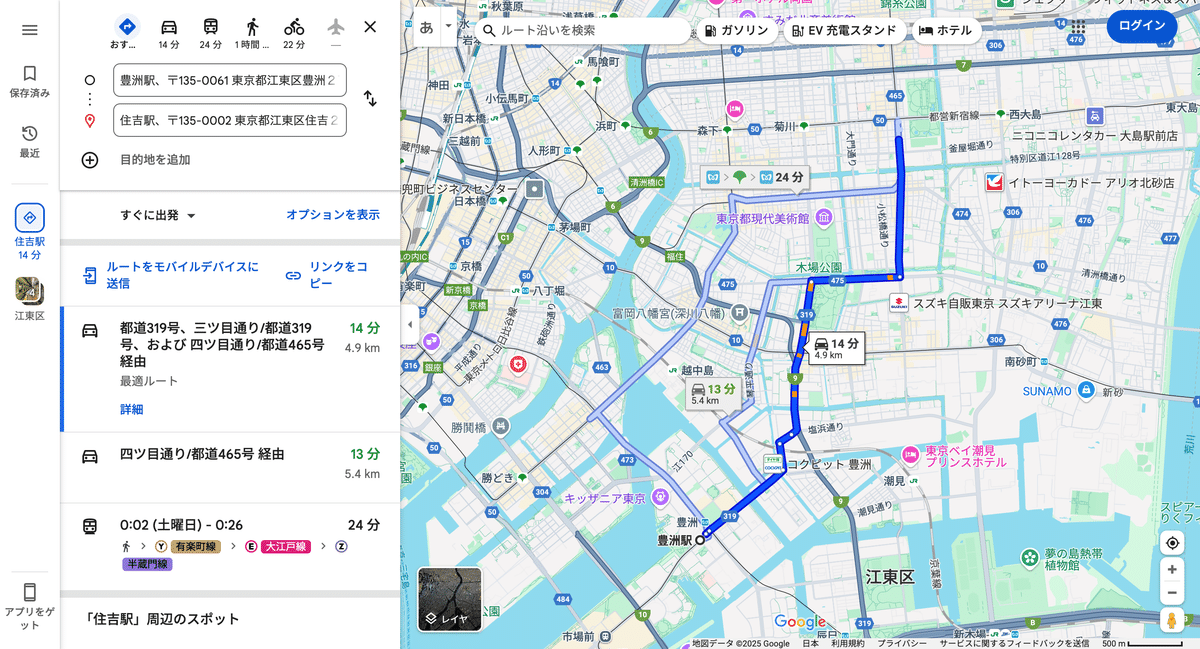Filter by ガソリン gas stations chip
This screenshot has width=1200, height=649.
point(737,30)
